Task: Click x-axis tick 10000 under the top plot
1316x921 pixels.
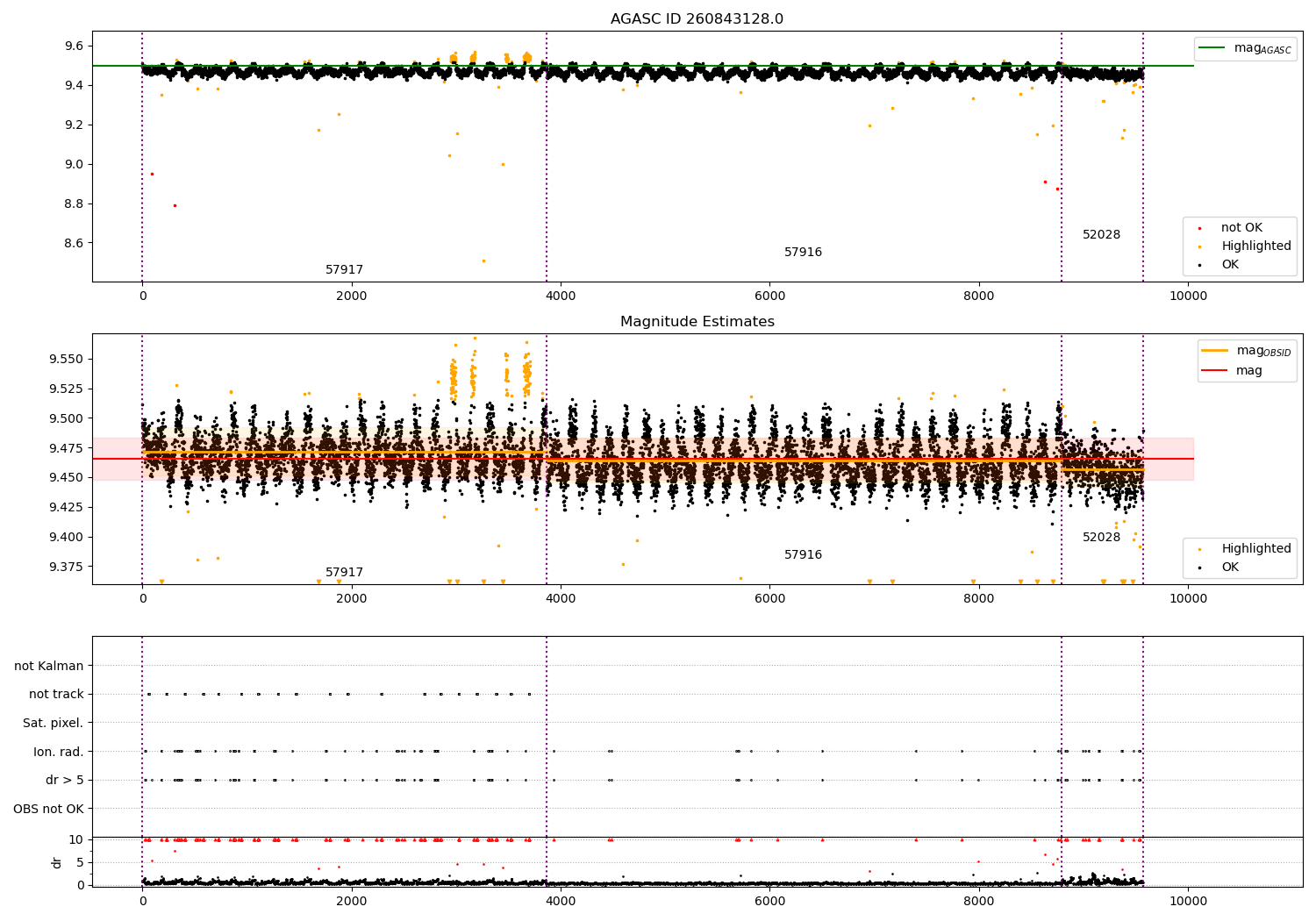Action: (x=1188, y=296)
